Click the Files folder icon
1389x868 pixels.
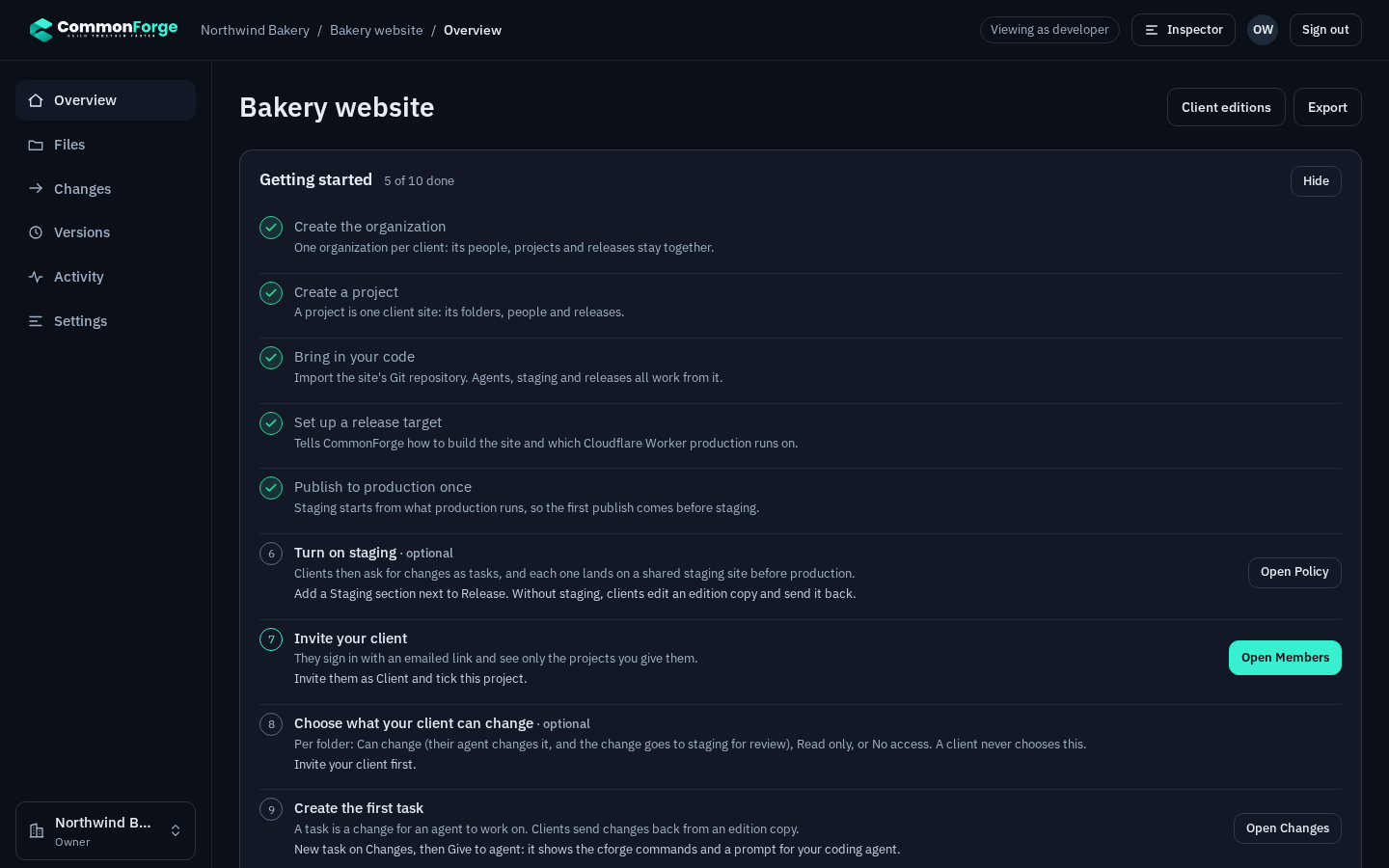(36, 145)
